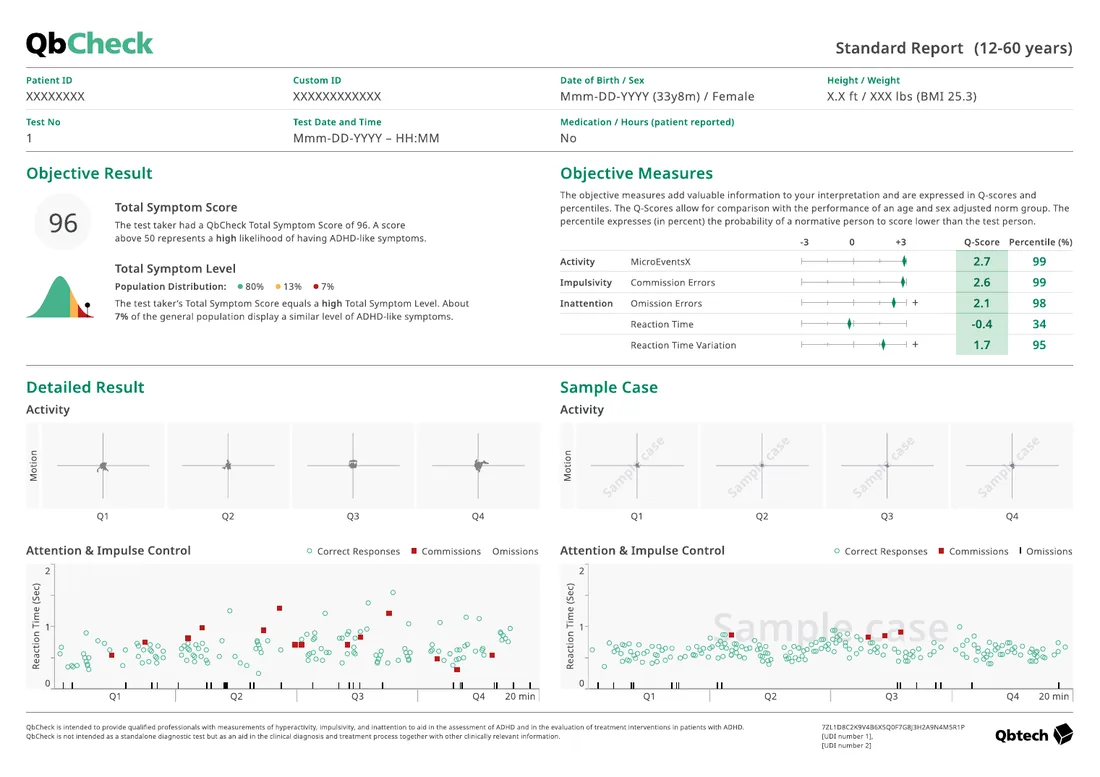Click the orange 13% legend dot
Image resolution: width=1100 pixels, height=777 pixels.
[x=278, y=286]
